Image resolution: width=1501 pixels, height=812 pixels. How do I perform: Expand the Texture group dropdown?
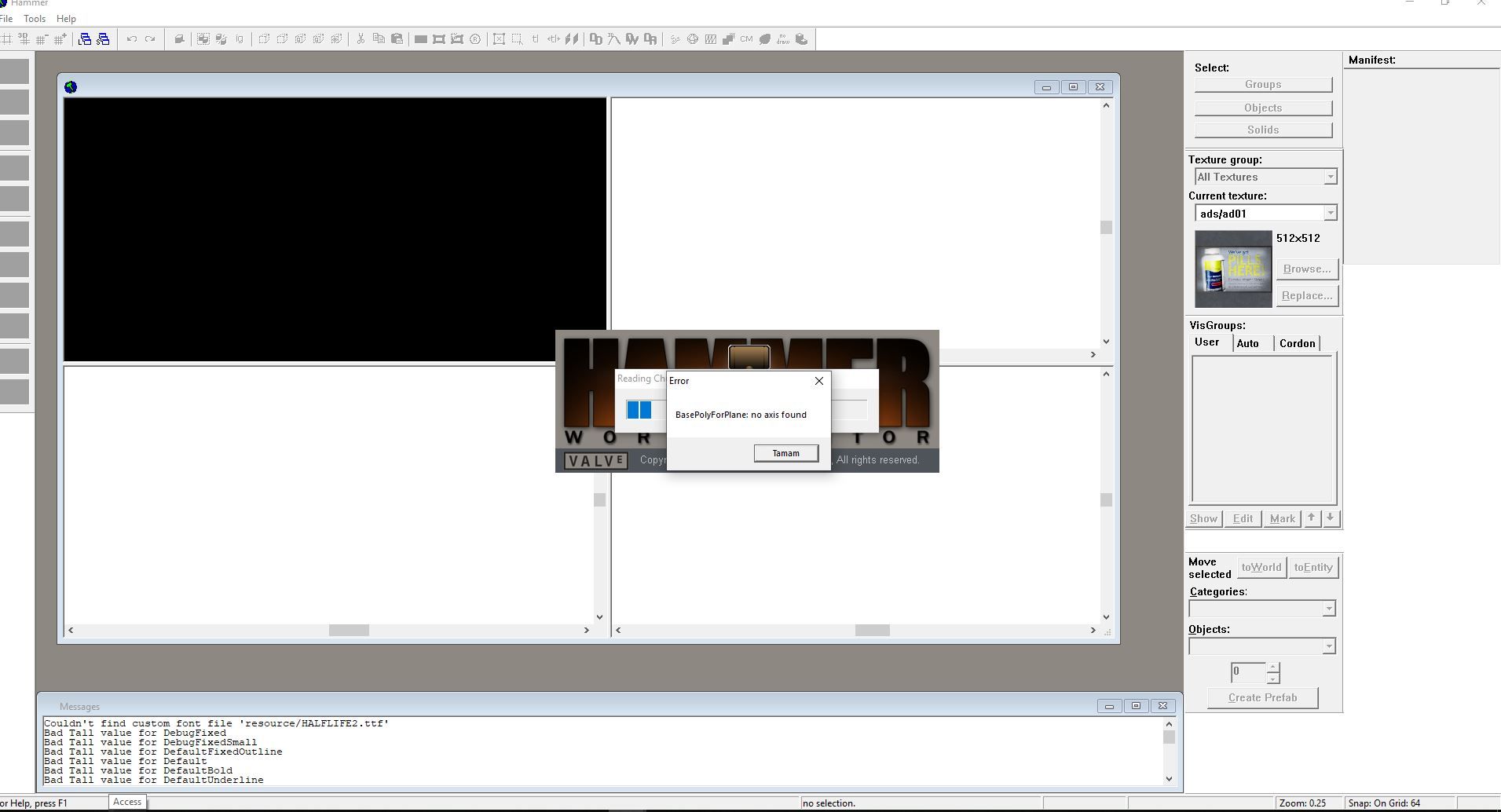(x=1331, y=177)
